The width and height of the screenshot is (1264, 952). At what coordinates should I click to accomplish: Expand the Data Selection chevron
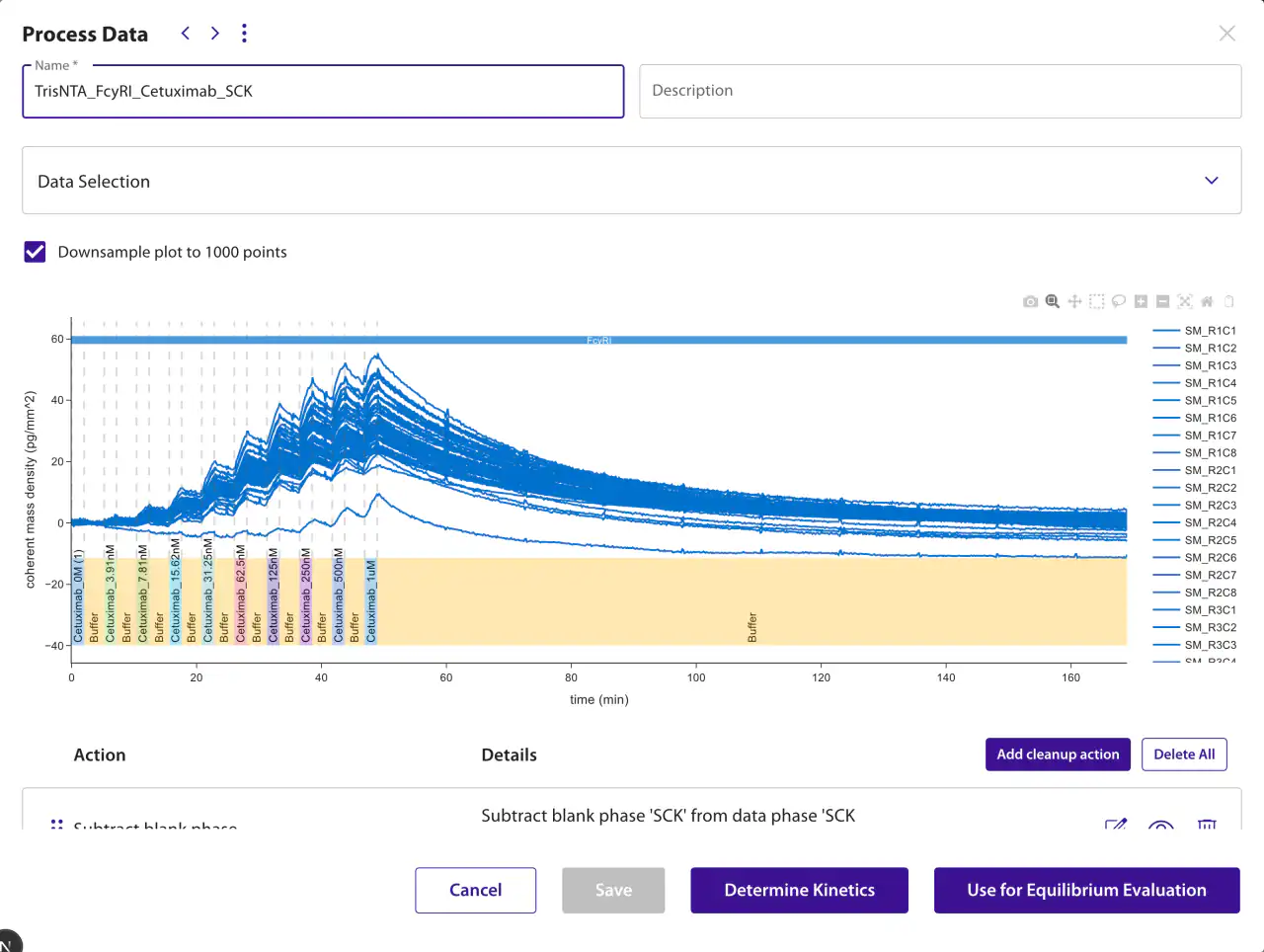pos(1212,181)
